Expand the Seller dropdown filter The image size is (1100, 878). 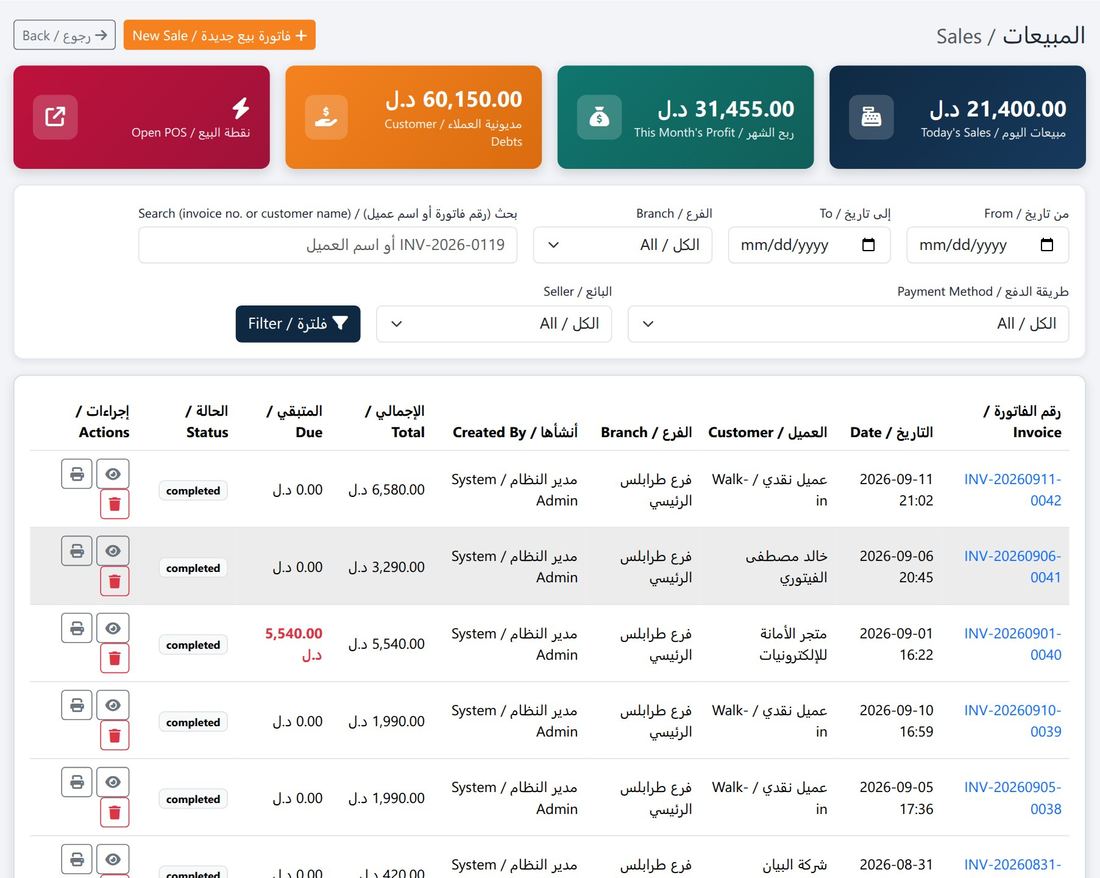pyautogui.click(x=494, y=323)
